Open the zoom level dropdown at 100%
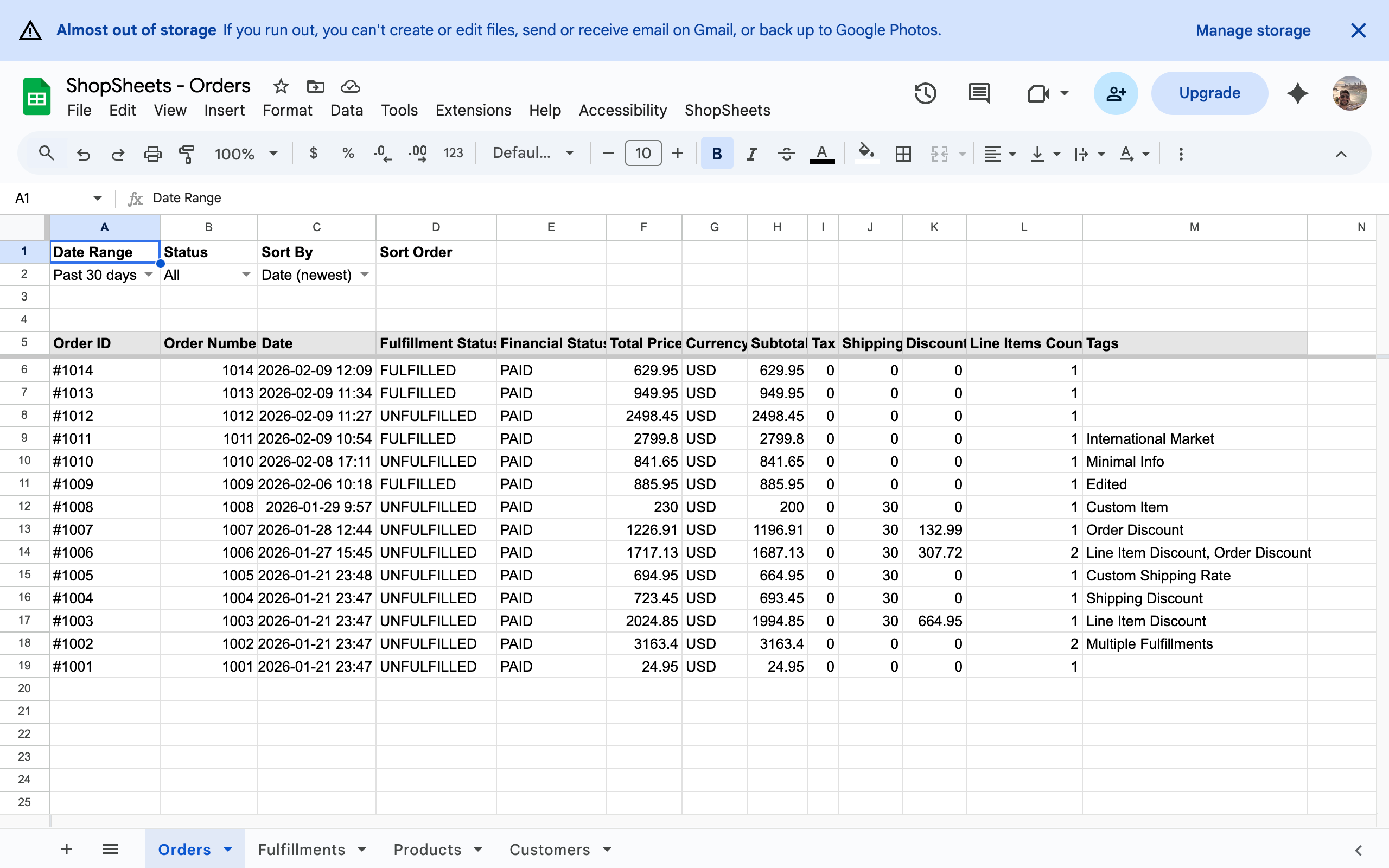This screenshot has height=868, width=1389. (x=246, y=154)
